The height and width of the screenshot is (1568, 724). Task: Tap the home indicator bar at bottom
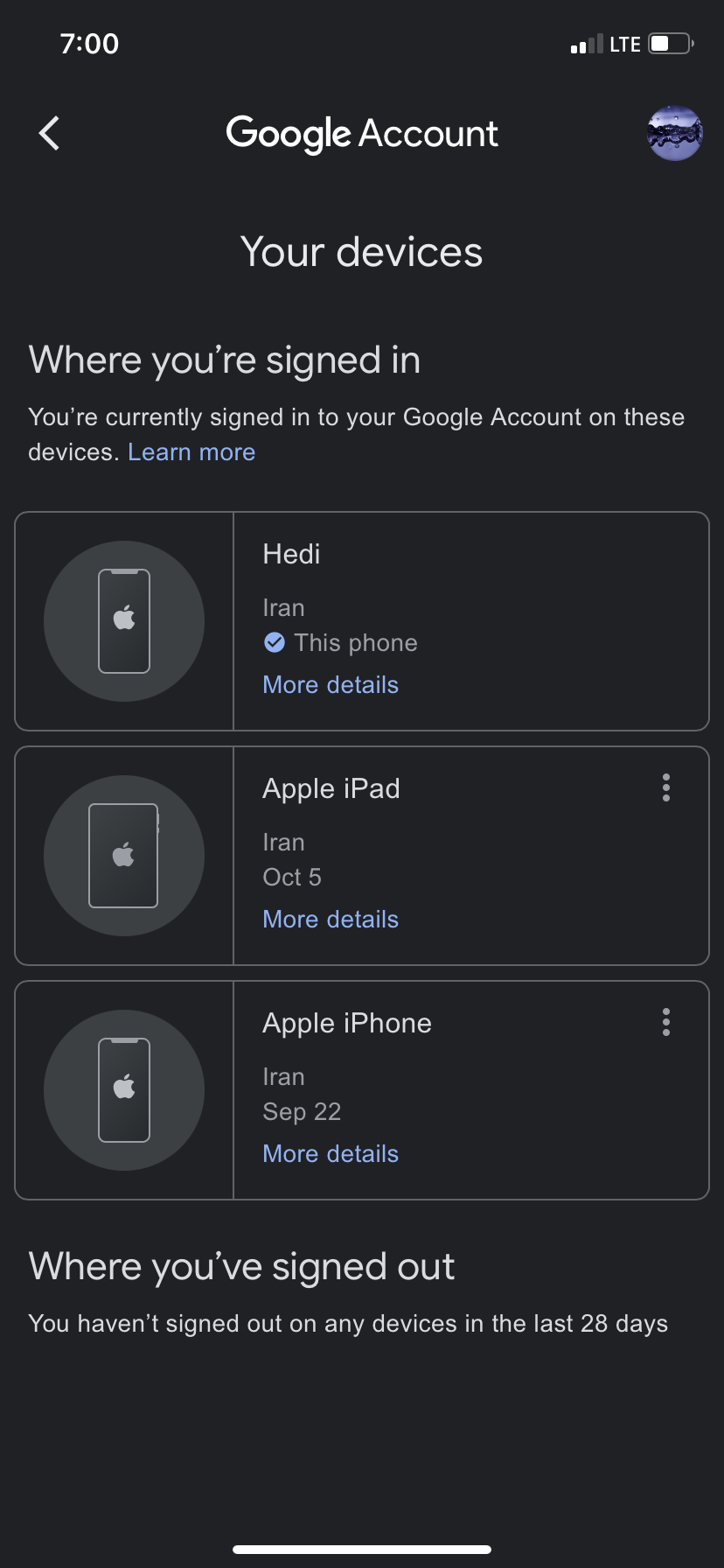362,1550
